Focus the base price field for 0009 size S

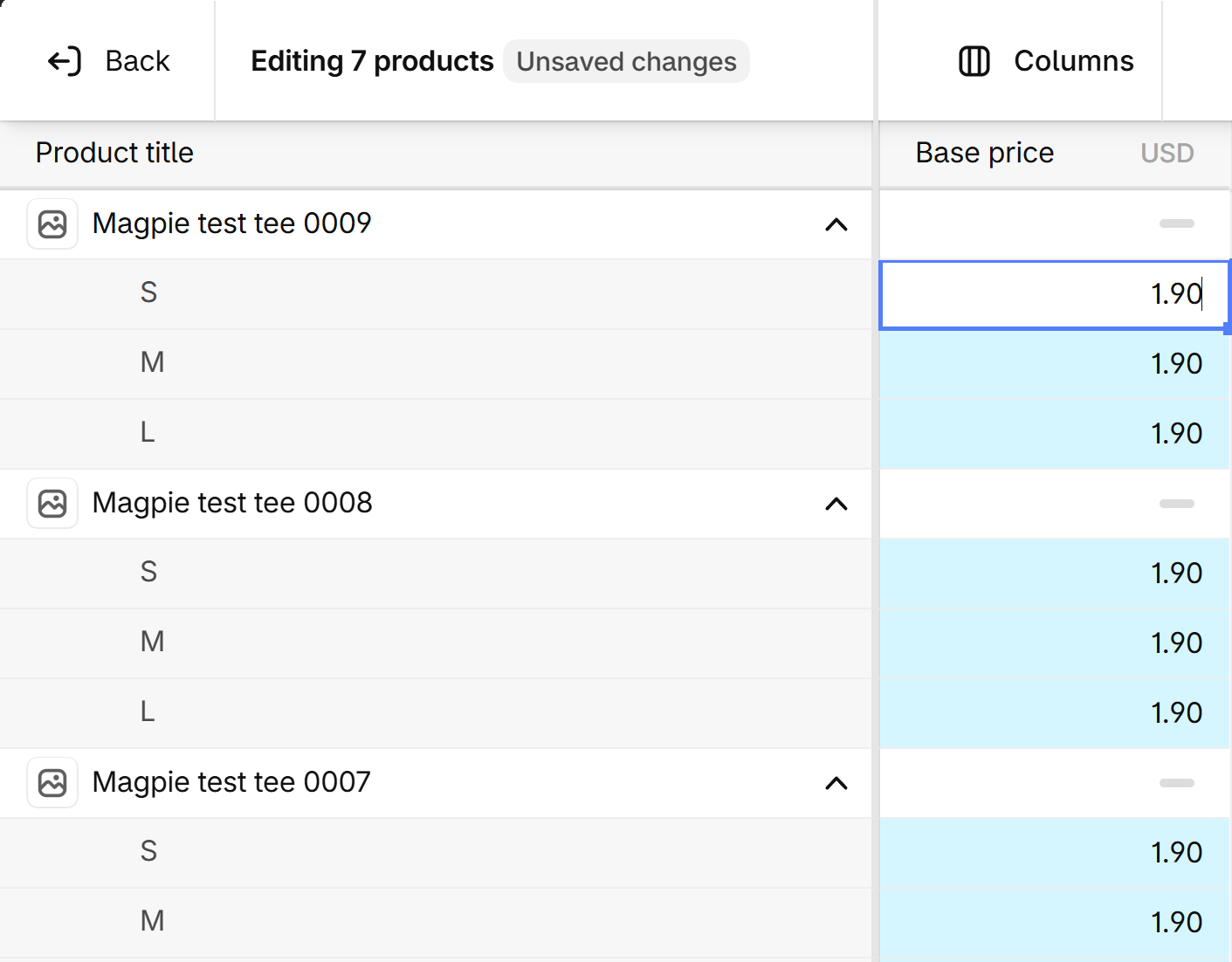[1055, 294]
